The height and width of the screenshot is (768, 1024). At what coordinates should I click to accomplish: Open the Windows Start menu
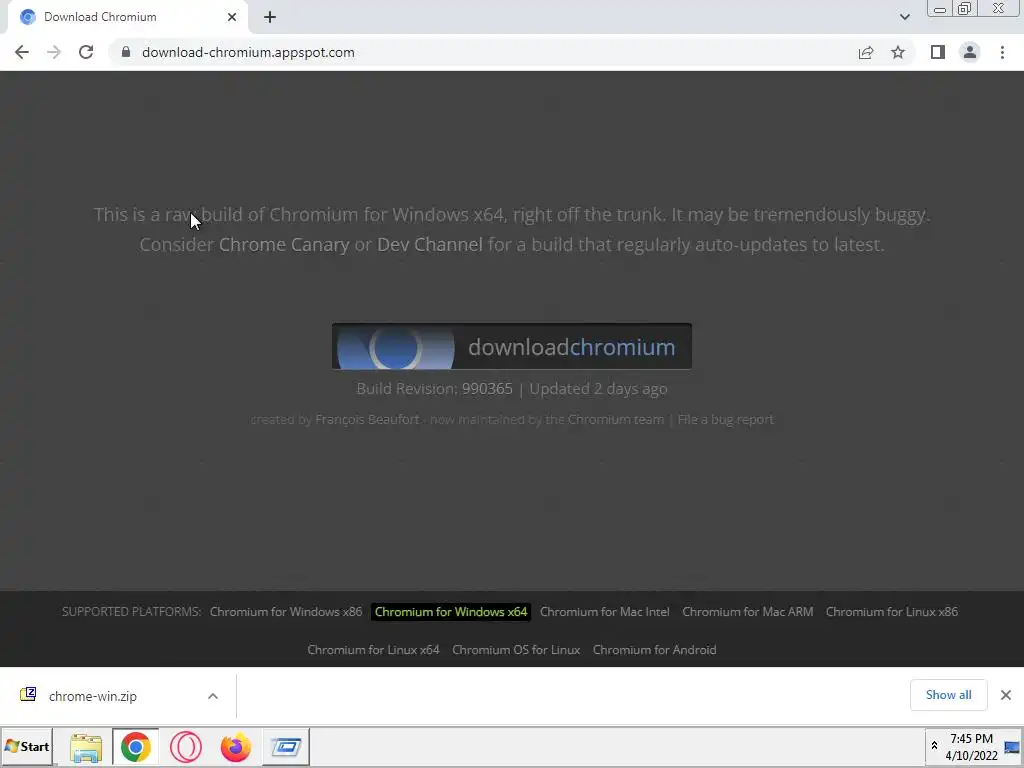pyautogui.click(x=27, y=746)
